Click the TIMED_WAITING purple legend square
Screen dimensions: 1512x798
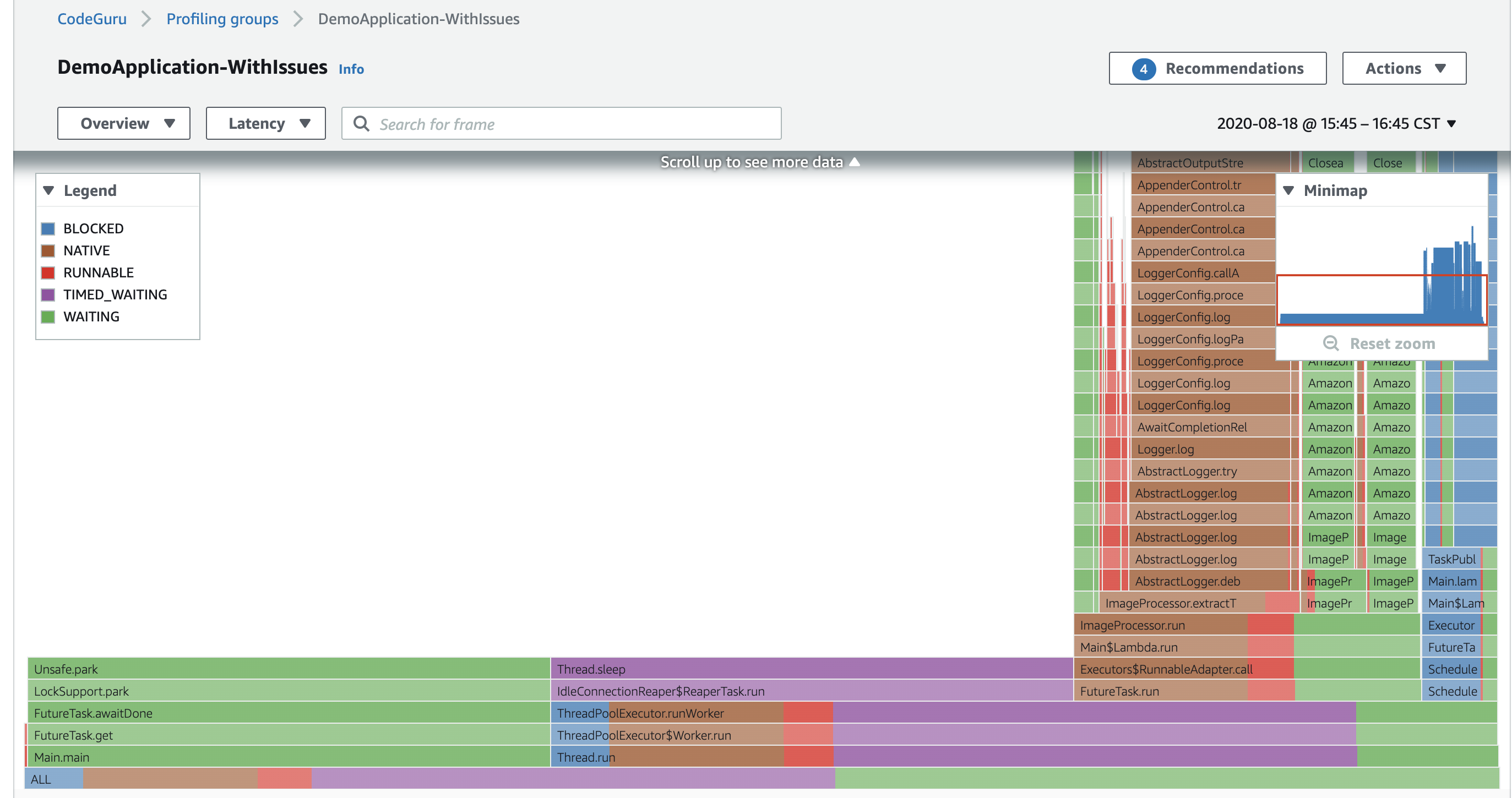[48, 294]
